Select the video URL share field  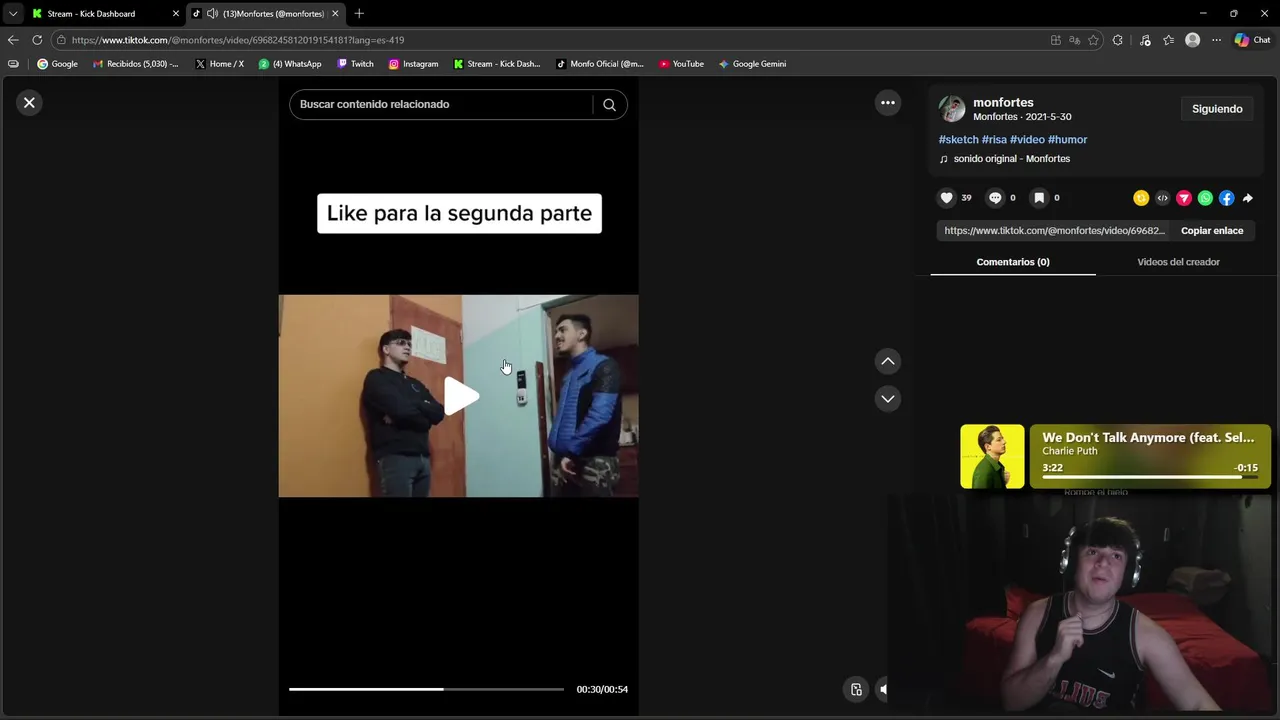[x=1054, y=231]
